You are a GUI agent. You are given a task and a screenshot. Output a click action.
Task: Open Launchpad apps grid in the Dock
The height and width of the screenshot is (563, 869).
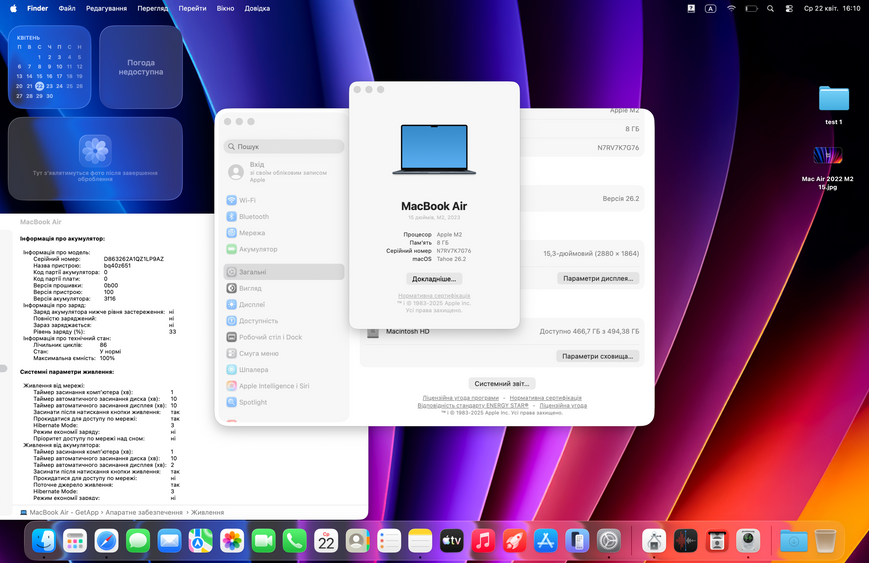click(75, 541)
